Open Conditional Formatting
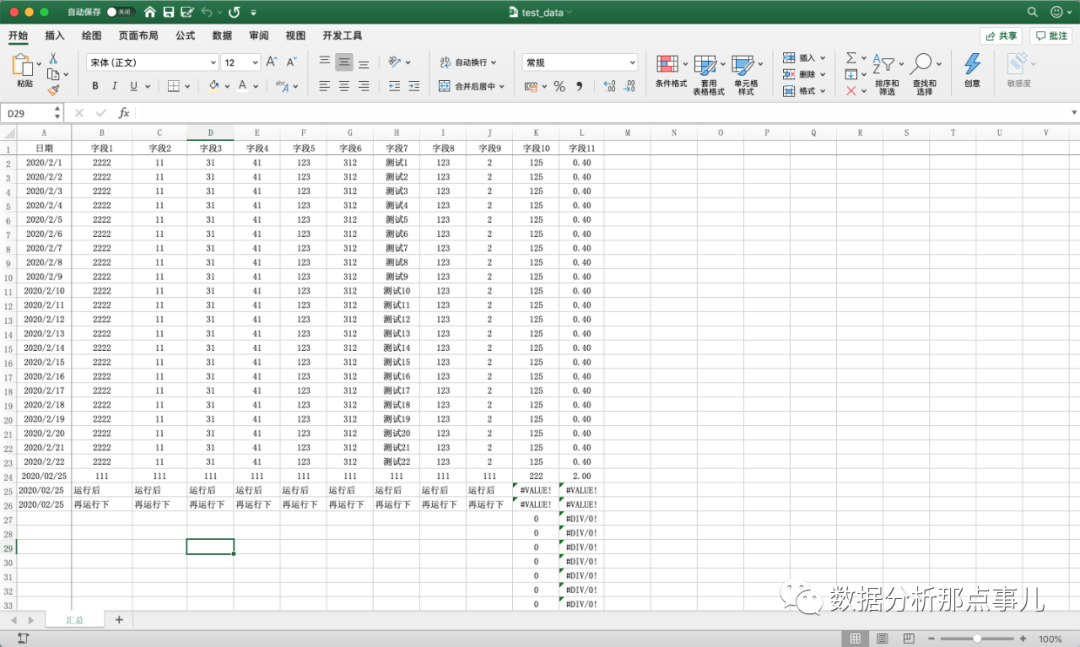Image resolution: width=1080 pixels, height=647 pixels. (x=671, y=70)
